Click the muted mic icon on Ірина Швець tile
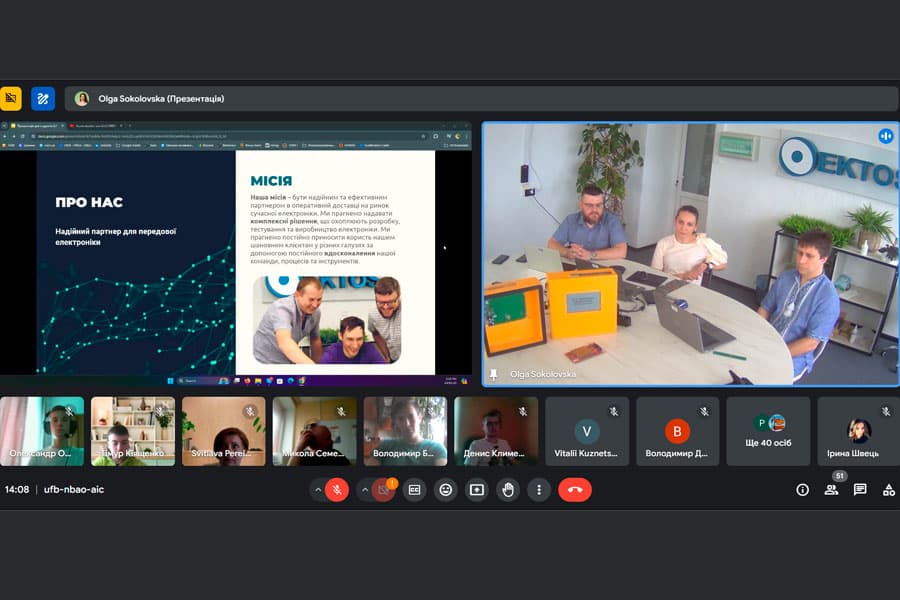Viewport: 900px width, 600px height. tap(886, 411)
